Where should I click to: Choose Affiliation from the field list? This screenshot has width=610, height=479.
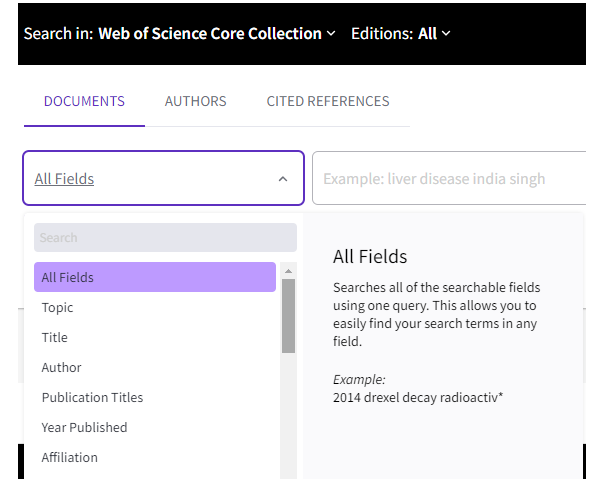point(155,457)
